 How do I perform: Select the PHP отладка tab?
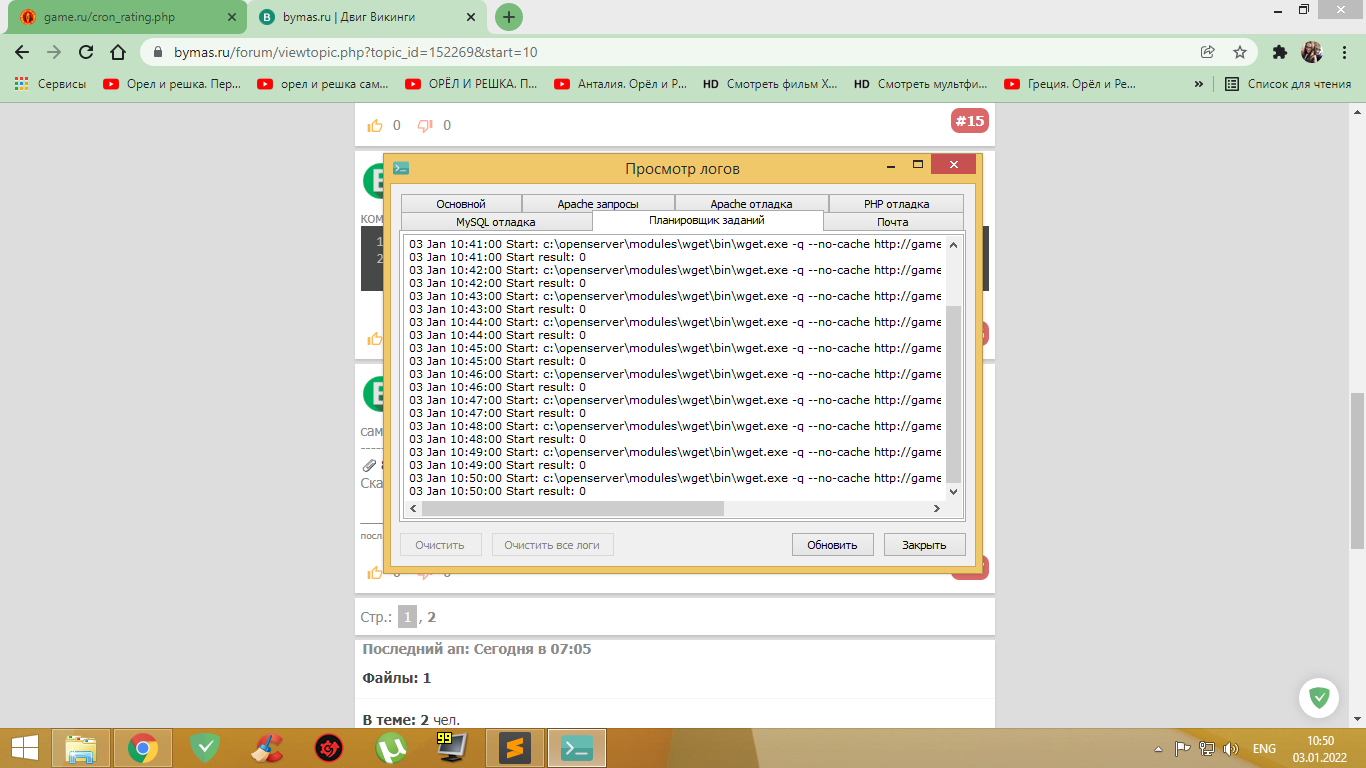coord(896,204)
